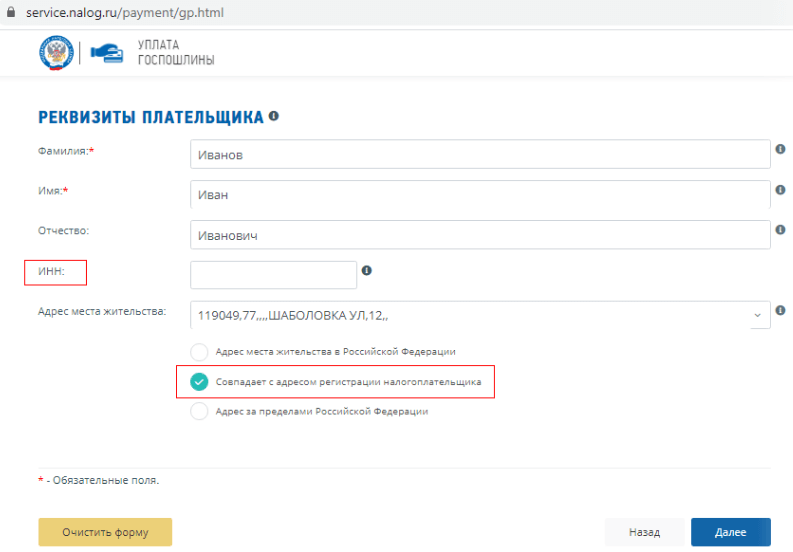The width and height of the screenshot is (793, 552).
Task: Click the Далее button
Action: click(x=730, y=532)
